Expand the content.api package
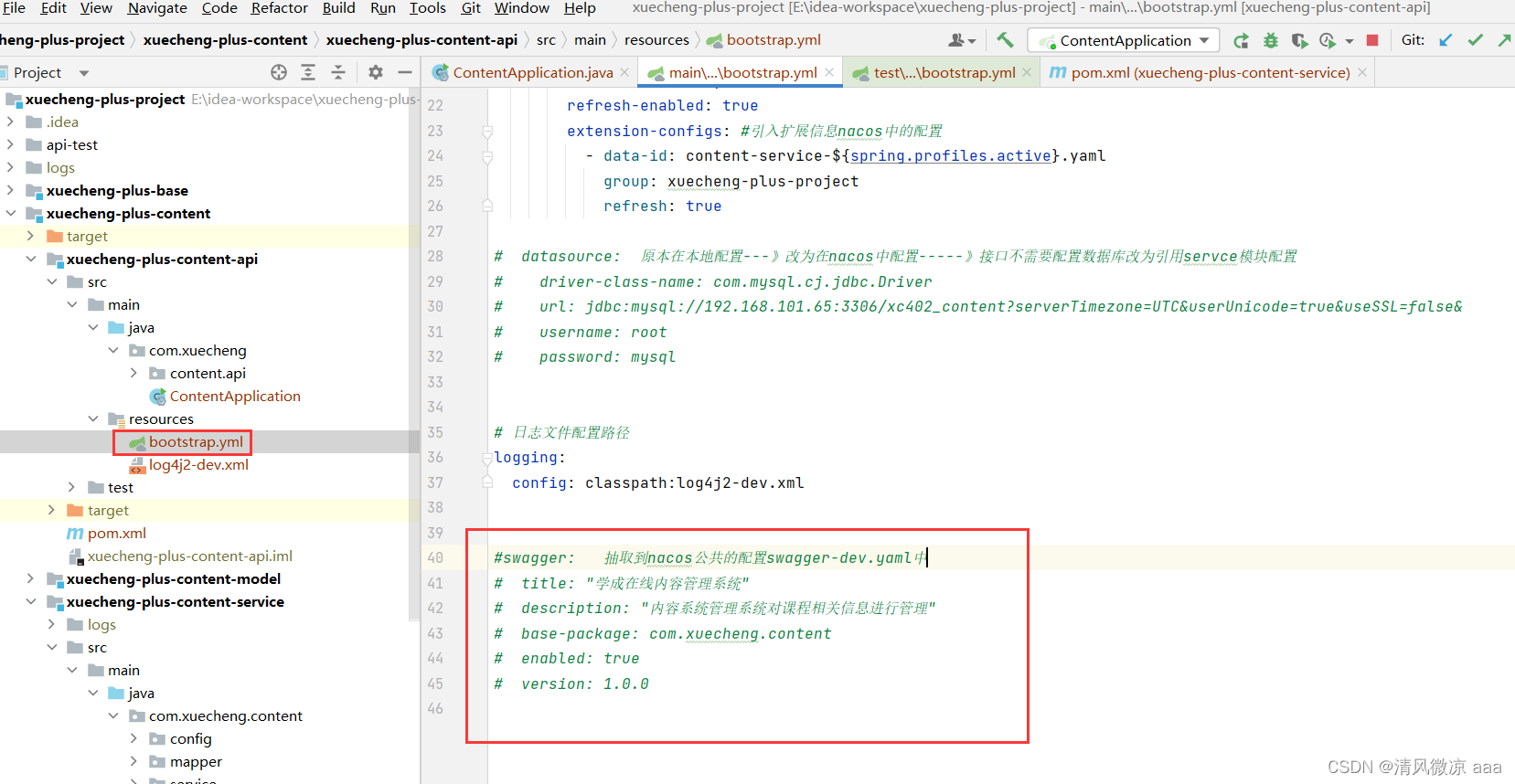 (x=133, y=373)
